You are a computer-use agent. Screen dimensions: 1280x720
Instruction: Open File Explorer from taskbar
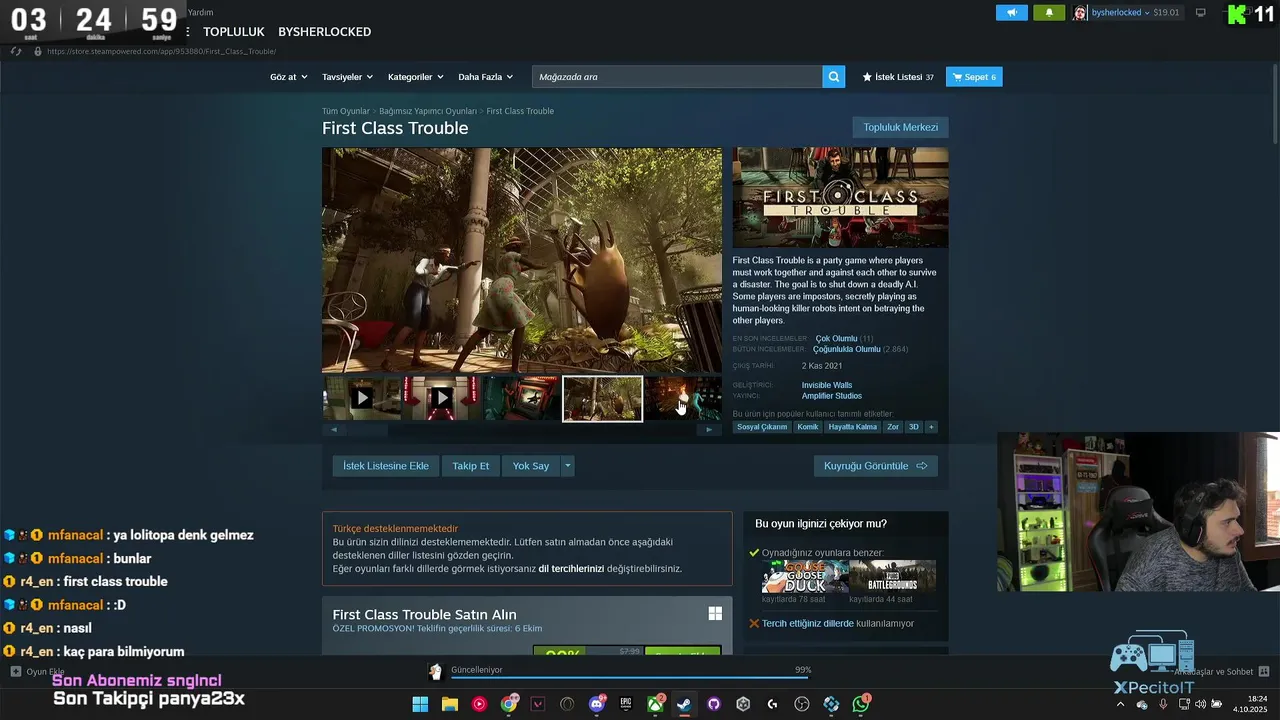tap(450, 704)
